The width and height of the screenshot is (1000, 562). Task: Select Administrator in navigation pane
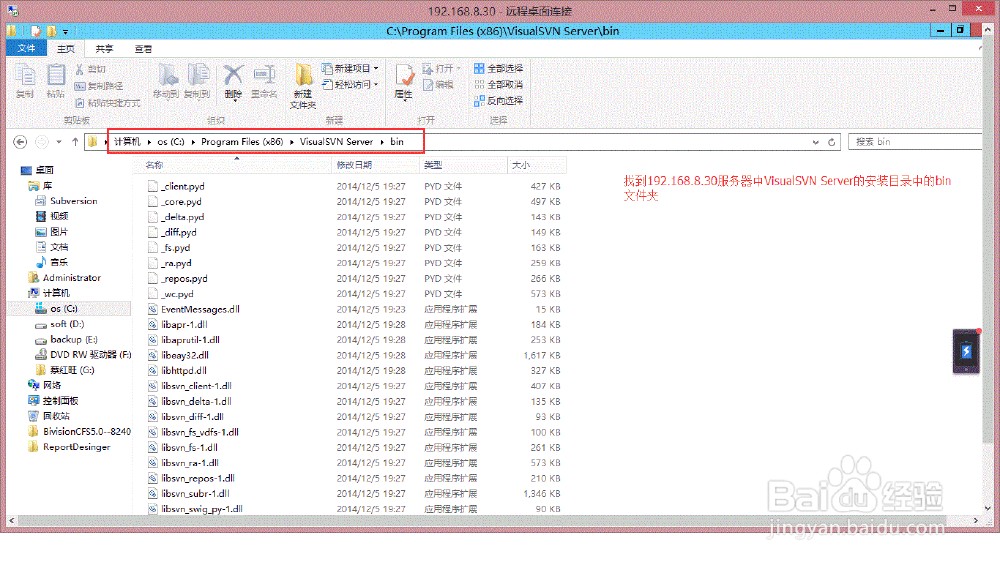click(x=64, y=277)
